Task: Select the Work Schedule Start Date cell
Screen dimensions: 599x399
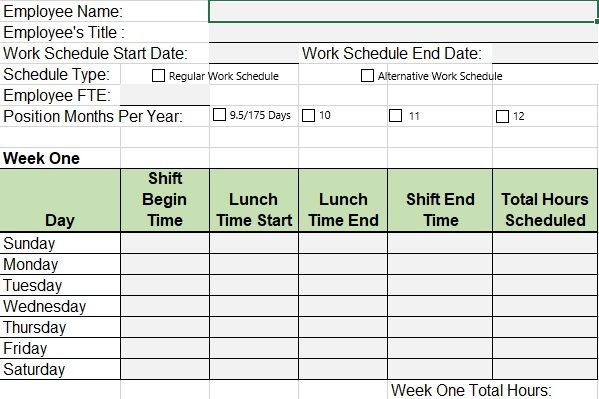Action: click(x=254, y=53)
